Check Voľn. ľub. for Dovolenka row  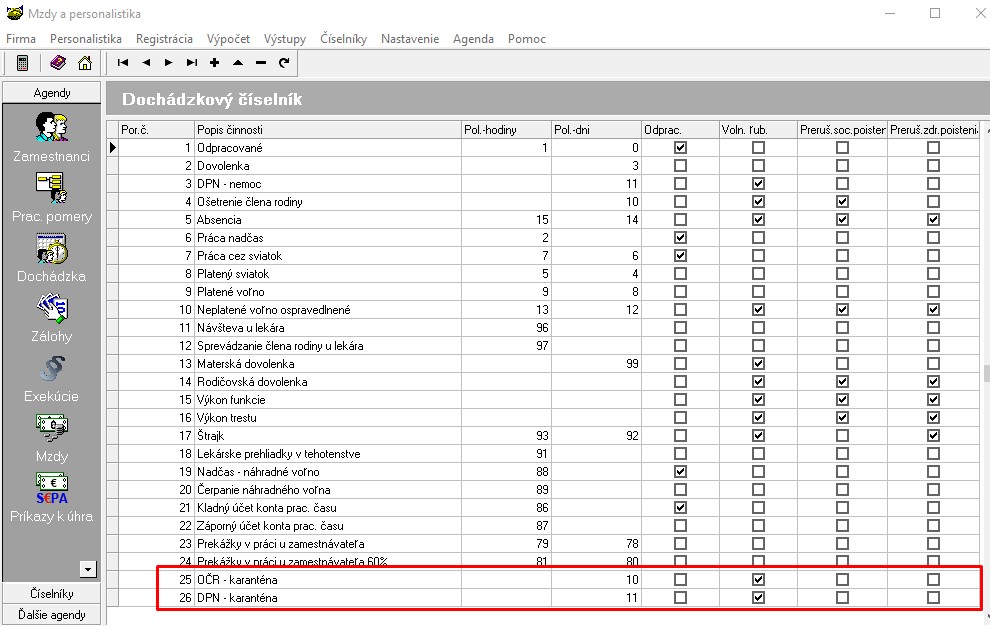coord(758,166)
